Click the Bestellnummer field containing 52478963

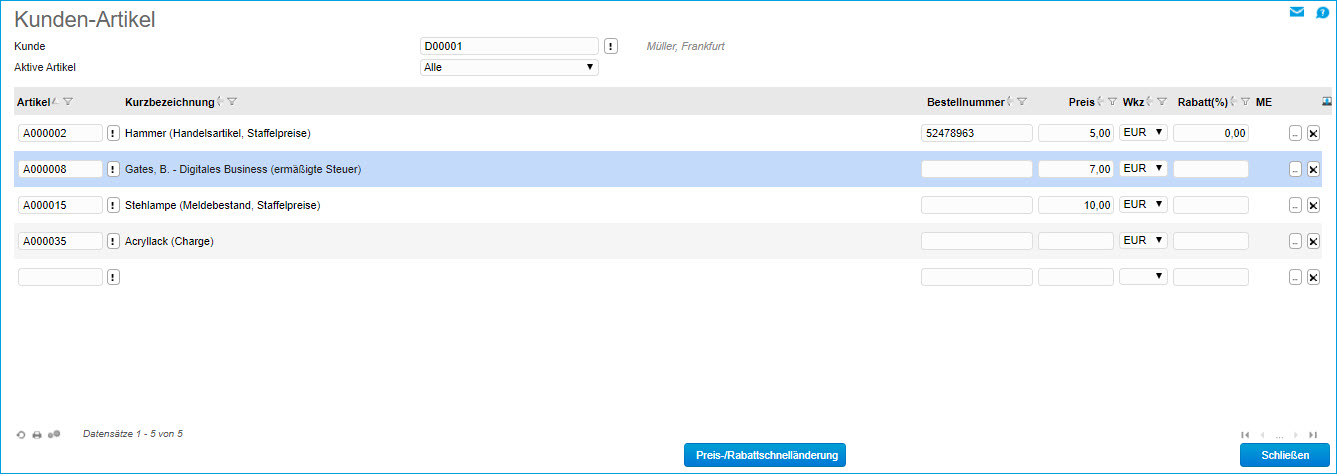976,133
